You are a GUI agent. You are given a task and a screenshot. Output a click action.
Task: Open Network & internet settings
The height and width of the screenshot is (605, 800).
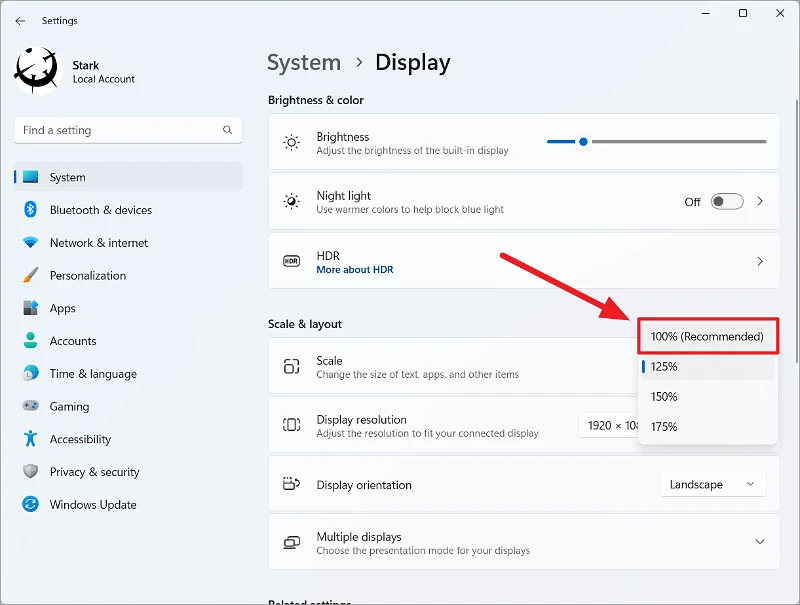click(128, 243)
